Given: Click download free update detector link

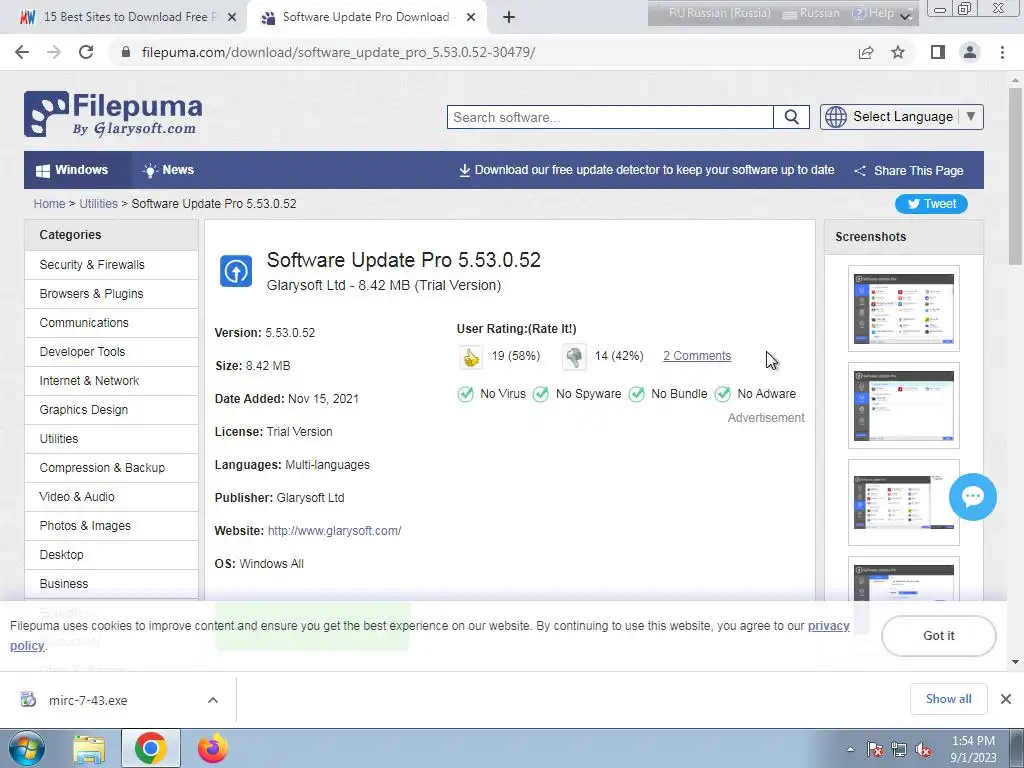Looking at the screenshot, I should (x=647, y=170).
